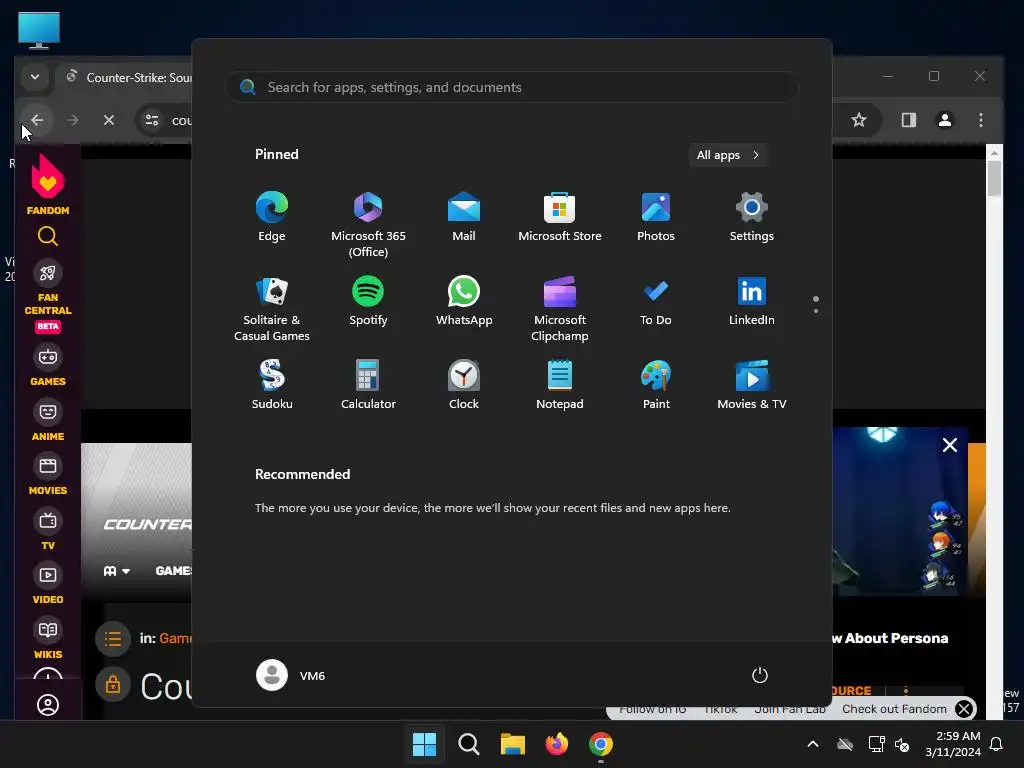1024x768 pixels.
Task: Focus the Start menu search box
Action: [x=511, y=87]
